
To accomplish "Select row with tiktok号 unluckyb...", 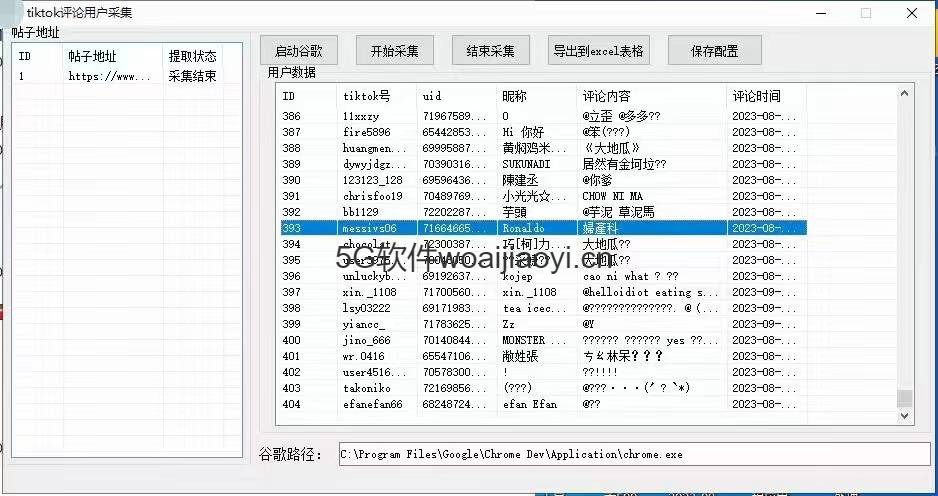I will (543, 276).
